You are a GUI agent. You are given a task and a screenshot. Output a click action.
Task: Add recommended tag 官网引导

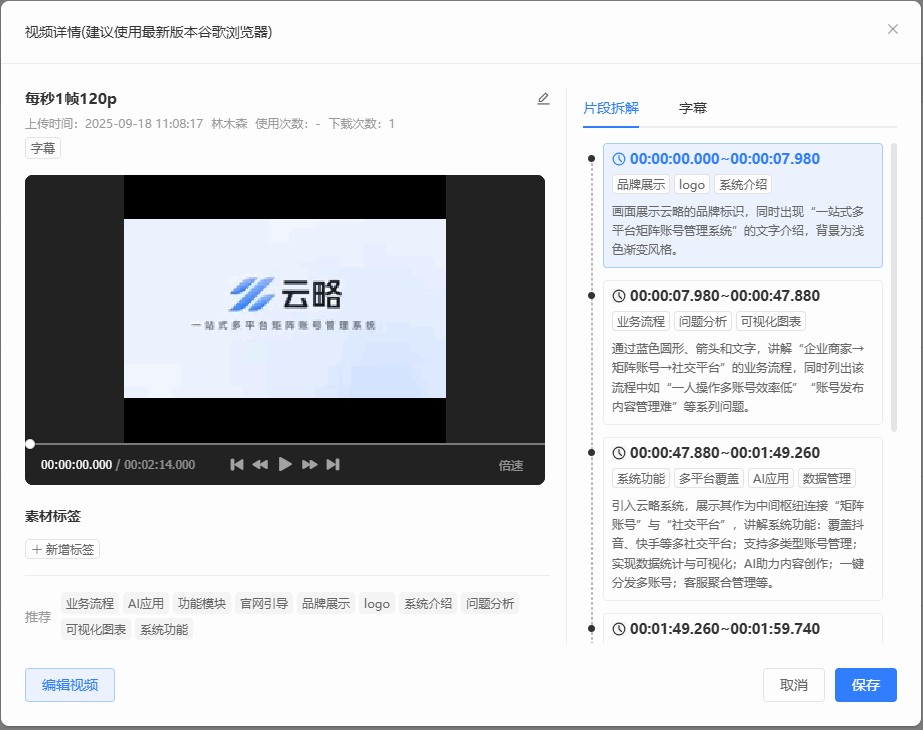pos(264,604)
